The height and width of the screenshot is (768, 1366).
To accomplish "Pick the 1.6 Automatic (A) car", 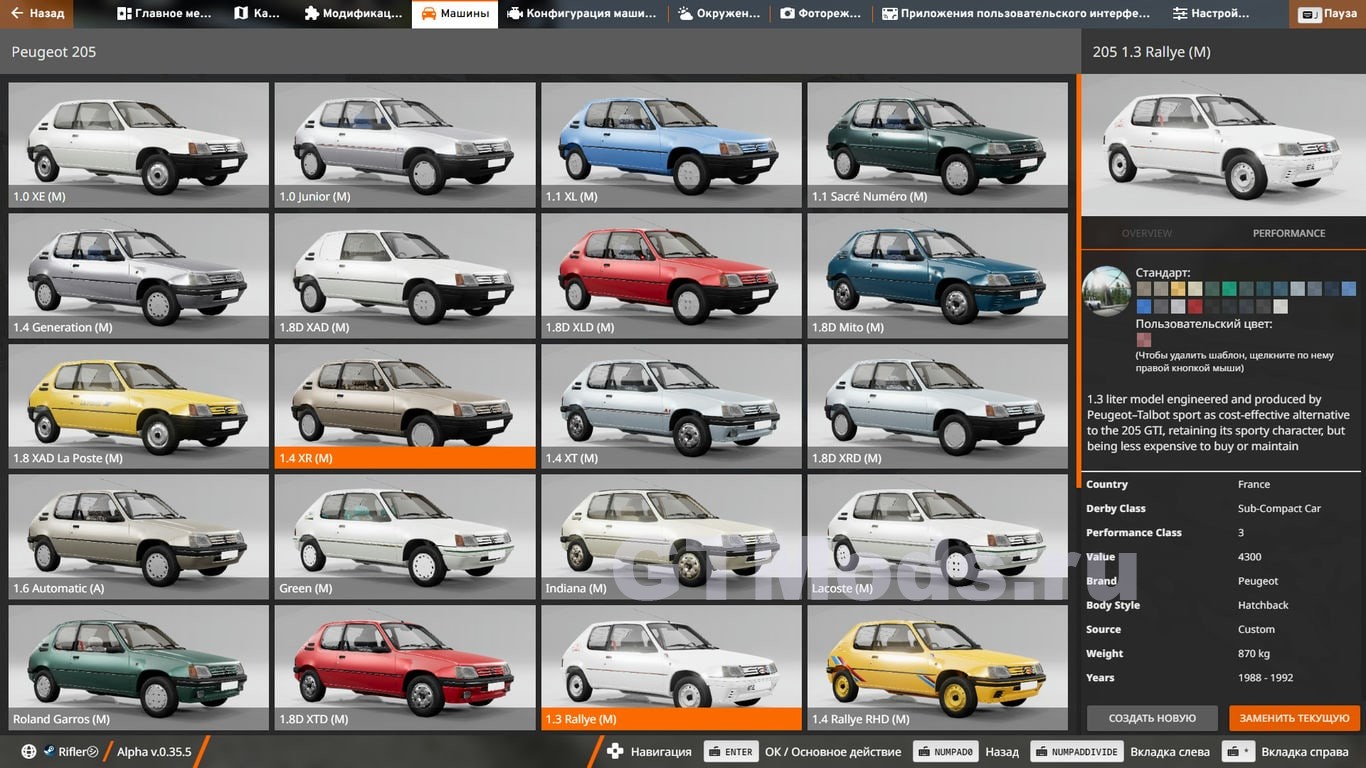I will (x=139, y=536).
